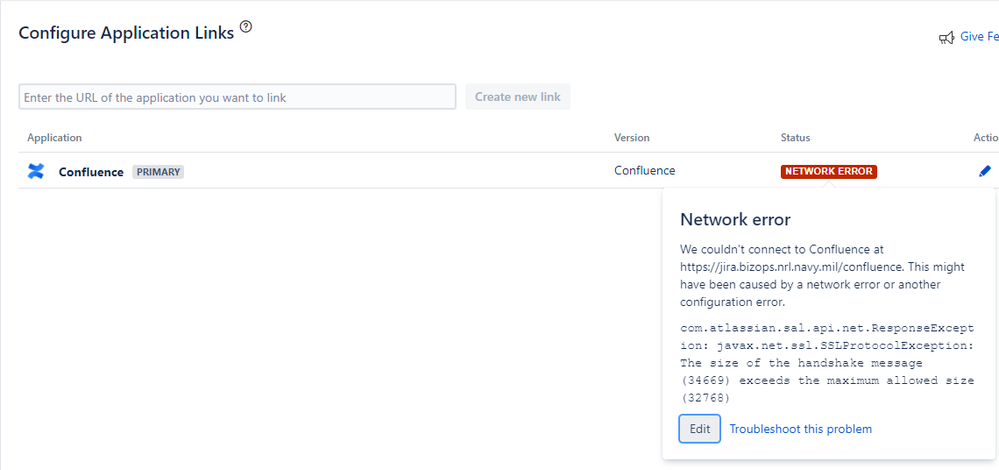999x470 pixels.
Task: Focus the application URL input field
Action: tap(237, 97)
